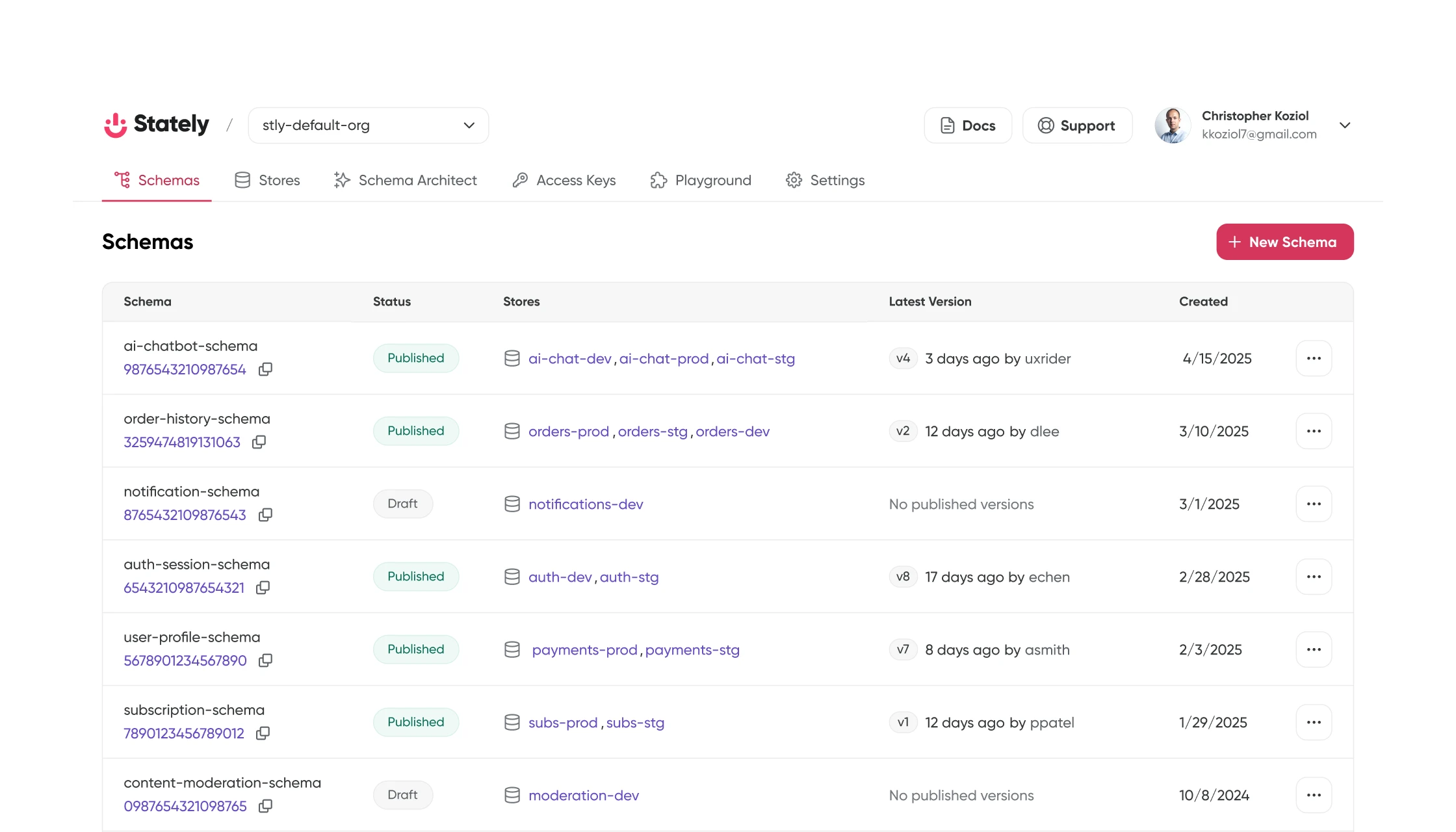1456x832 pixels.
Task: Copy the user-profile-schema ID
Action: click(x=265, y=660)
